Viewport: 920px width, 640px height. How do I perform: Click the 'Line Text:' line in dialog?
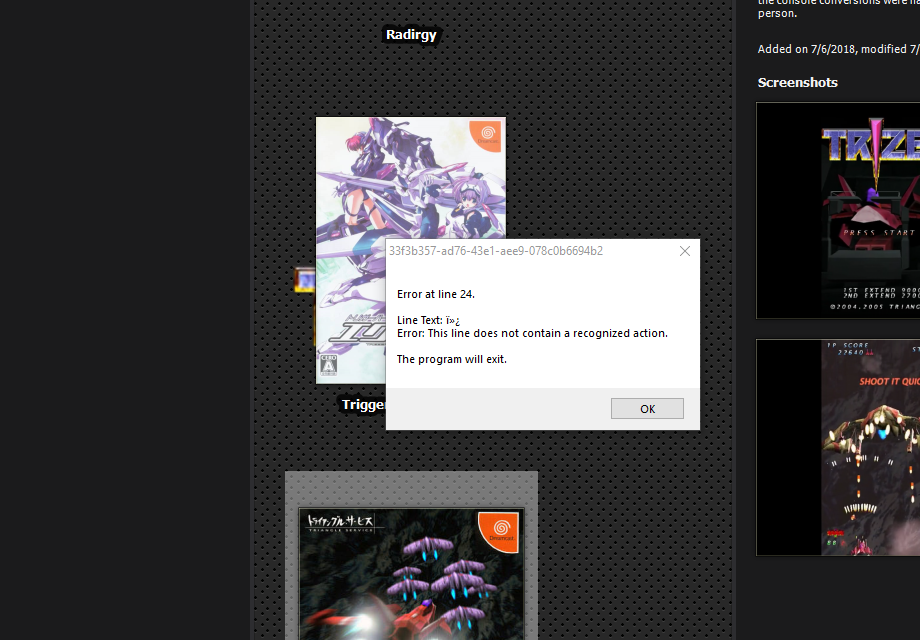[x=428, y=320]
